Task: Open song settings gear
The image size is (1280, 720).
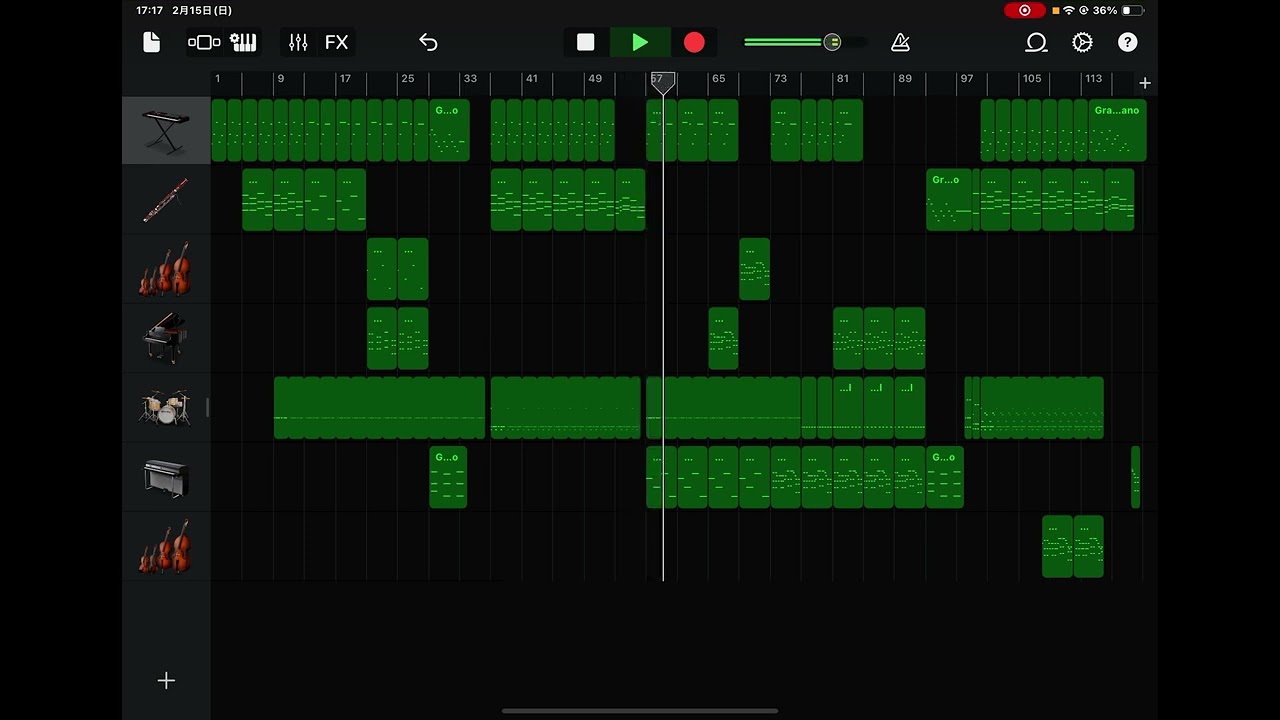Action: 1082,42
